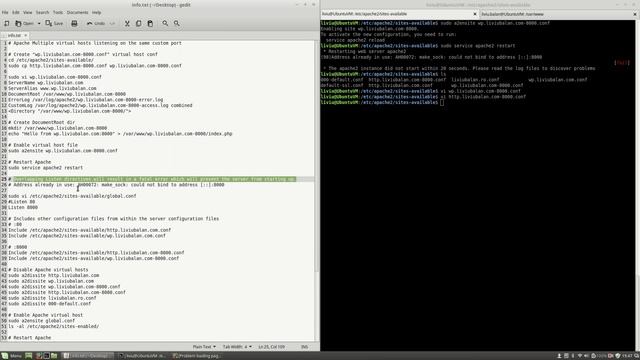Expand the Open recent files arrow

click(39, 24)
